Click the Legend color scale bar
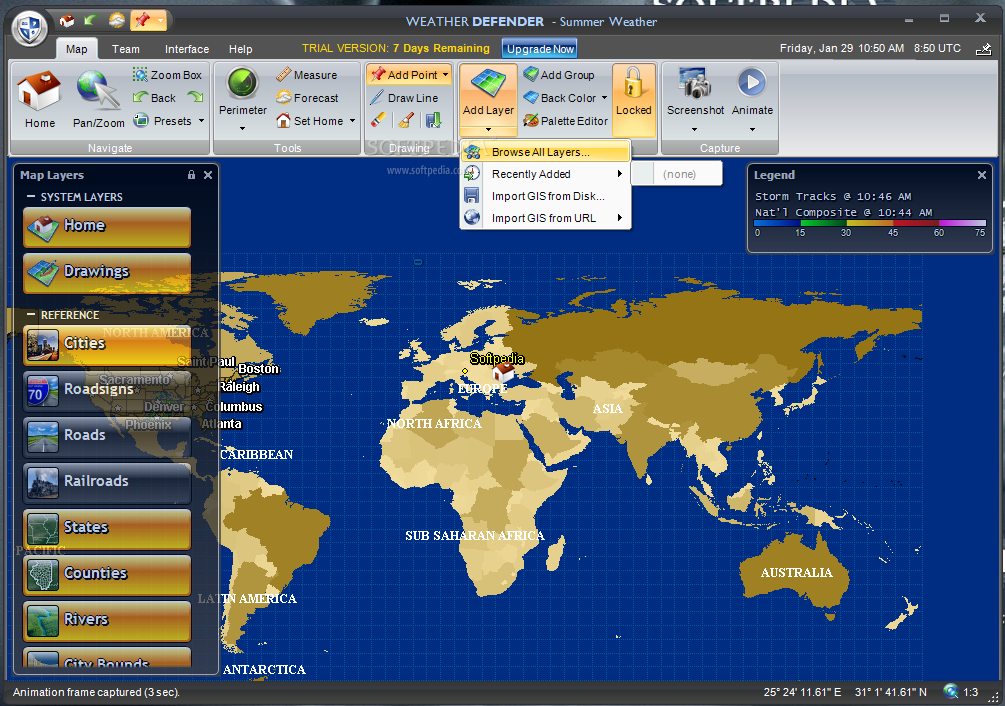The image size is (1005, 706). [870, 223]
